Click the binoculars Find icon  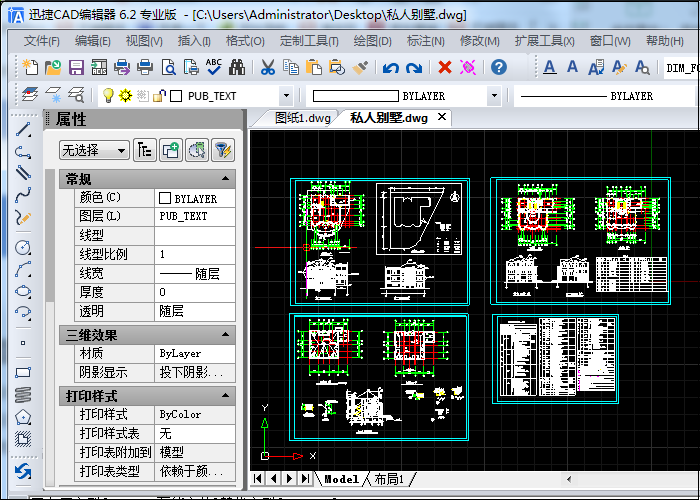(x=237, y=67)
